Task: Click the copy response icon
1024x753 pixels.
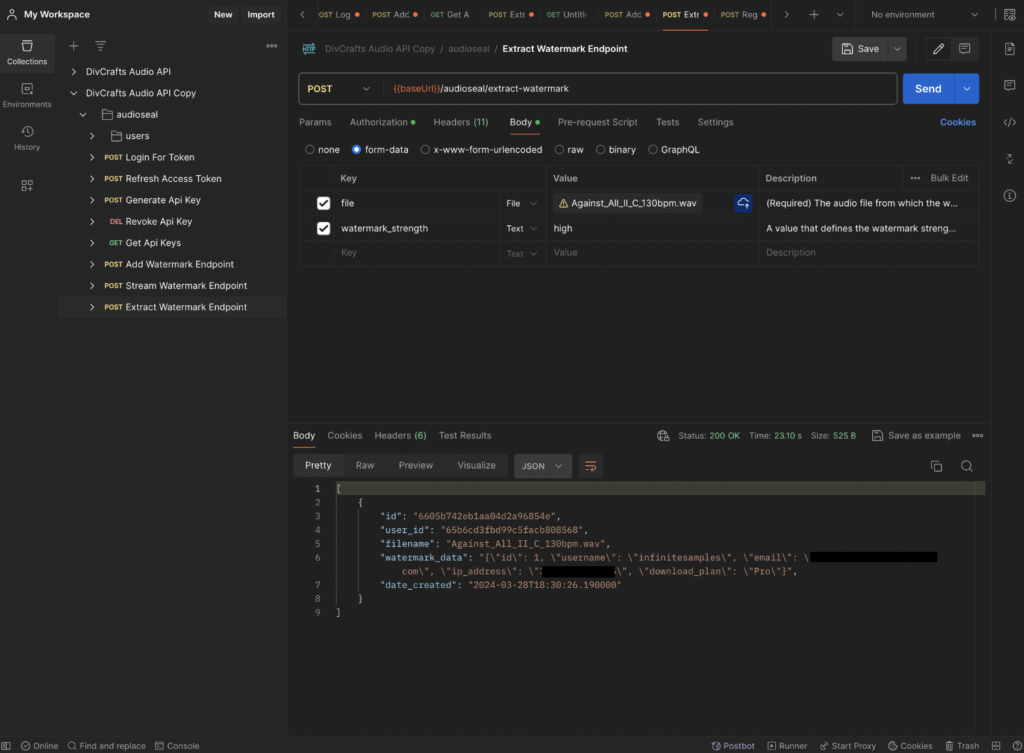Action: coord(936,466)
